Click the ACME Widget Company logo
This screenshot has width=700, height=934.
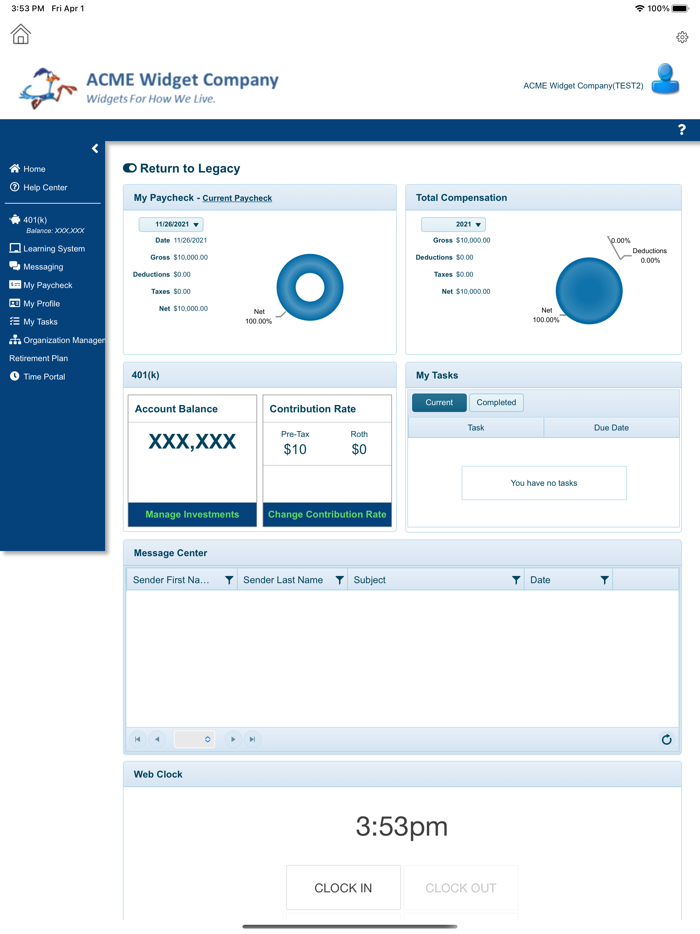[x=149, y=88]
